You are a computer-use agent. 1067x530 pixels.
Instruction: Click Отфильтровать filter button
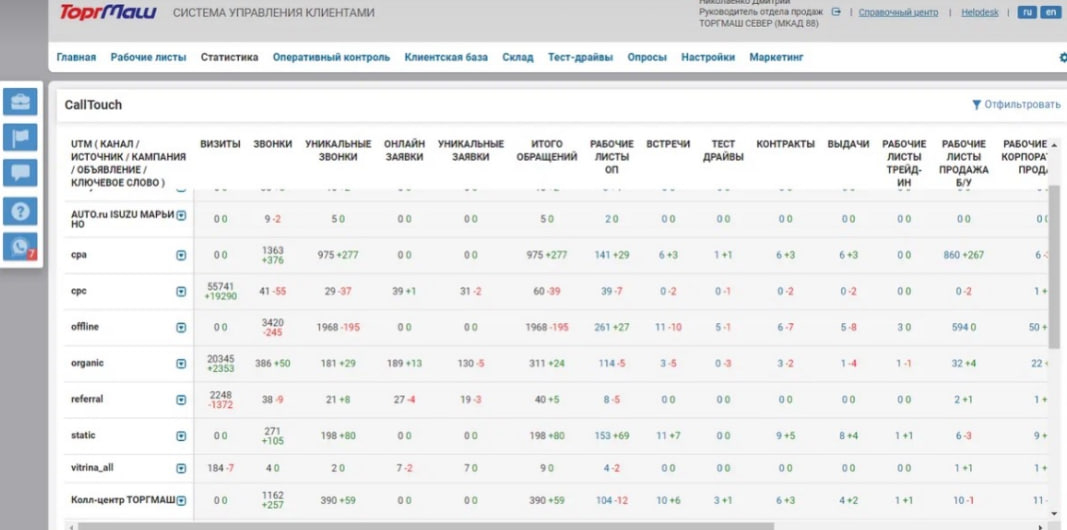coord(1016,105)
